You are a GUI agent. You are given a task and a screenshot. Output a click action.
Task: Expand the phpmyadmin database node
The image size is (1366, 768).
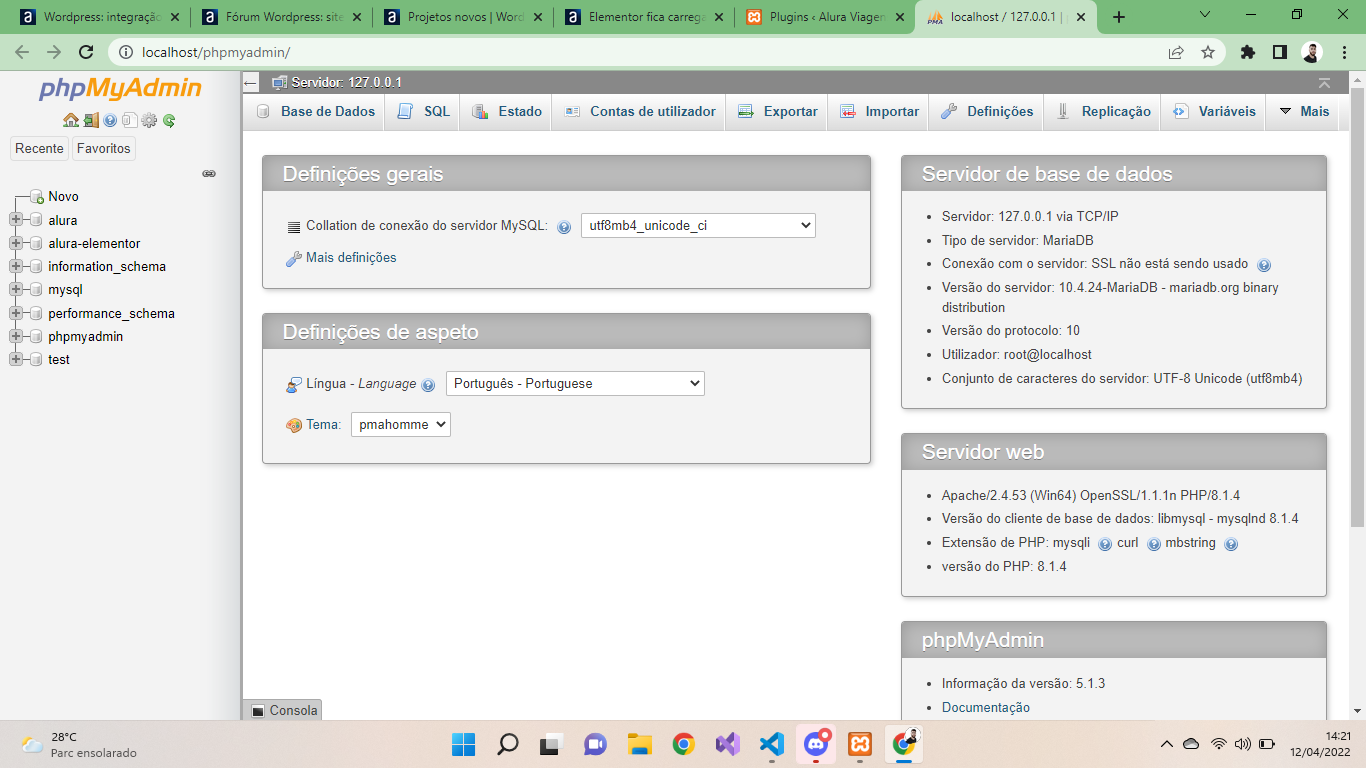click(x=16, y=336)
